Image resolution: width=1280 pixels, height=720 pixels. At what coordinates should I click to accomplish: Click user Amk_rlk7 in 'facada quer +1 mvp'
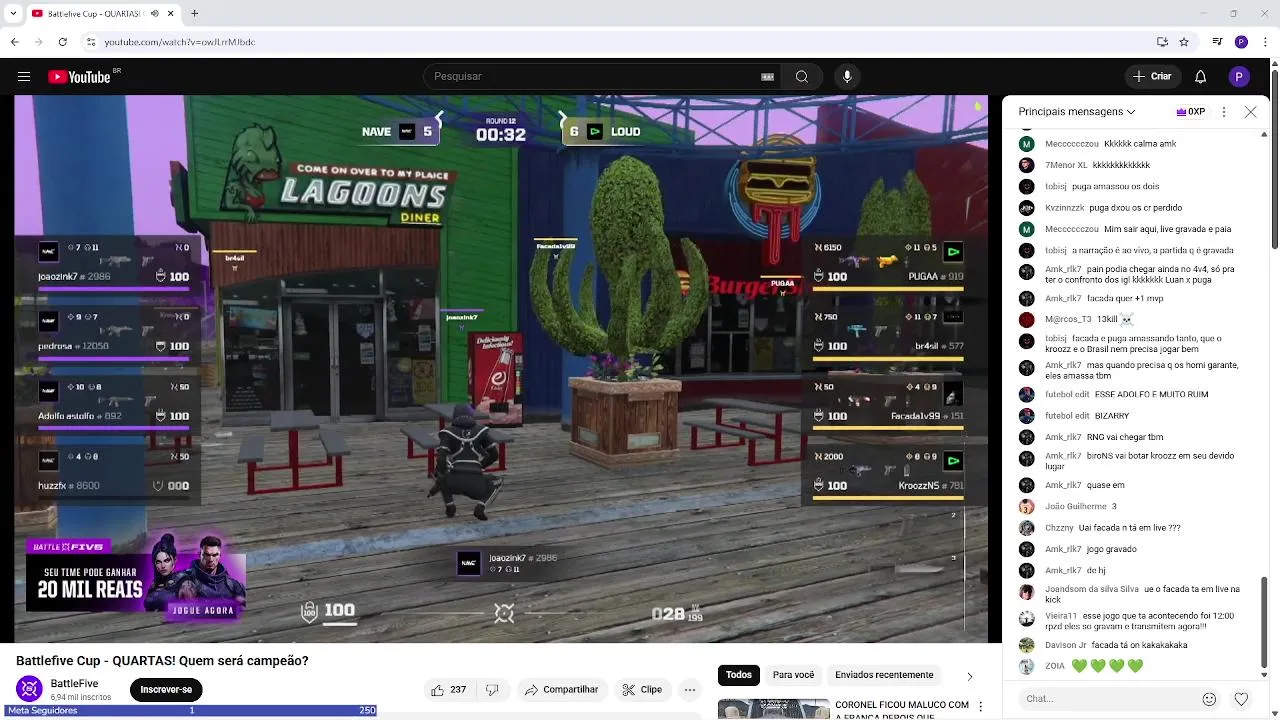point(1063,298)
